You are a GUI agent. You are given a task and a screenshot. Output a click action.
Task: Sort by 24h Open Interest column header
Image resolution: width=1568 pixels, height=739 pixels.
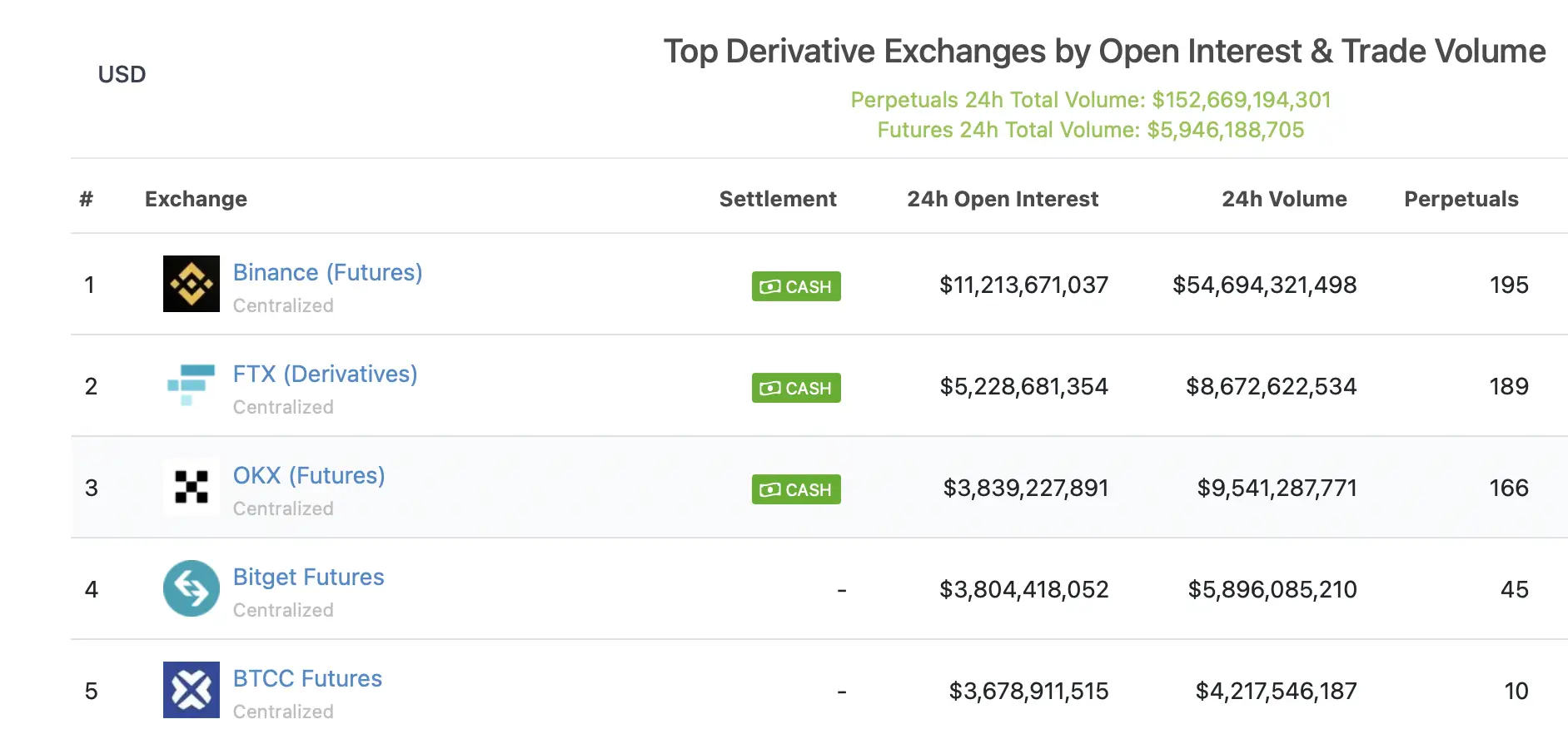click(1003, 199)
